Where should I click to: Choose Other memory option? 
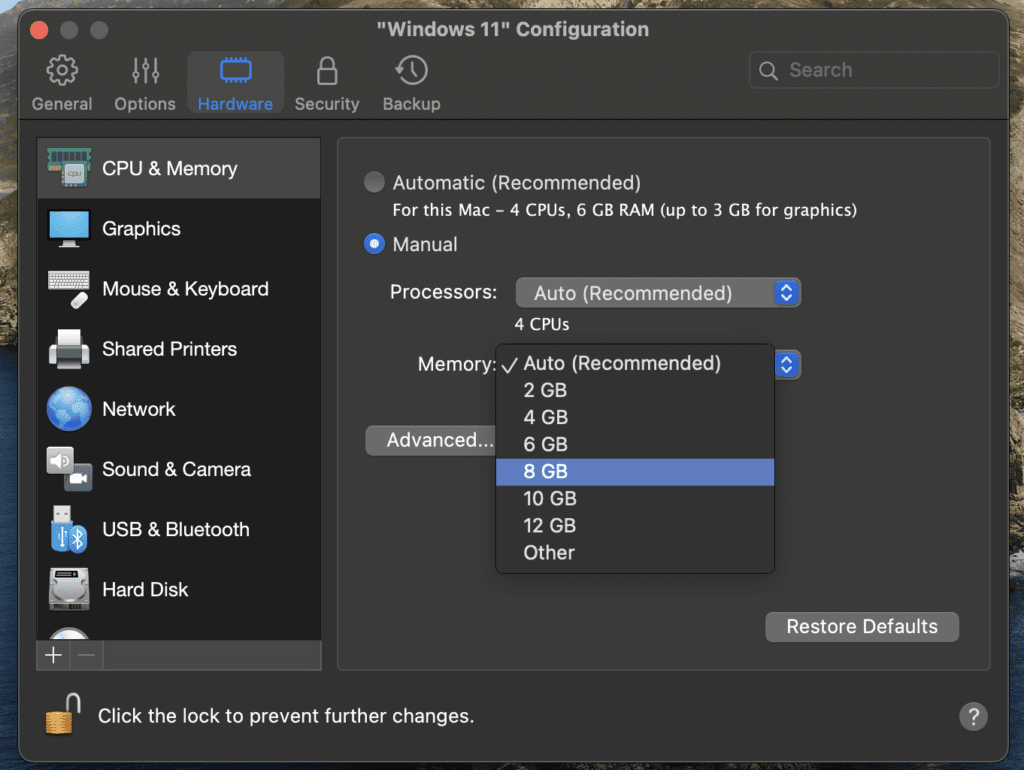[x=635, y=553]
